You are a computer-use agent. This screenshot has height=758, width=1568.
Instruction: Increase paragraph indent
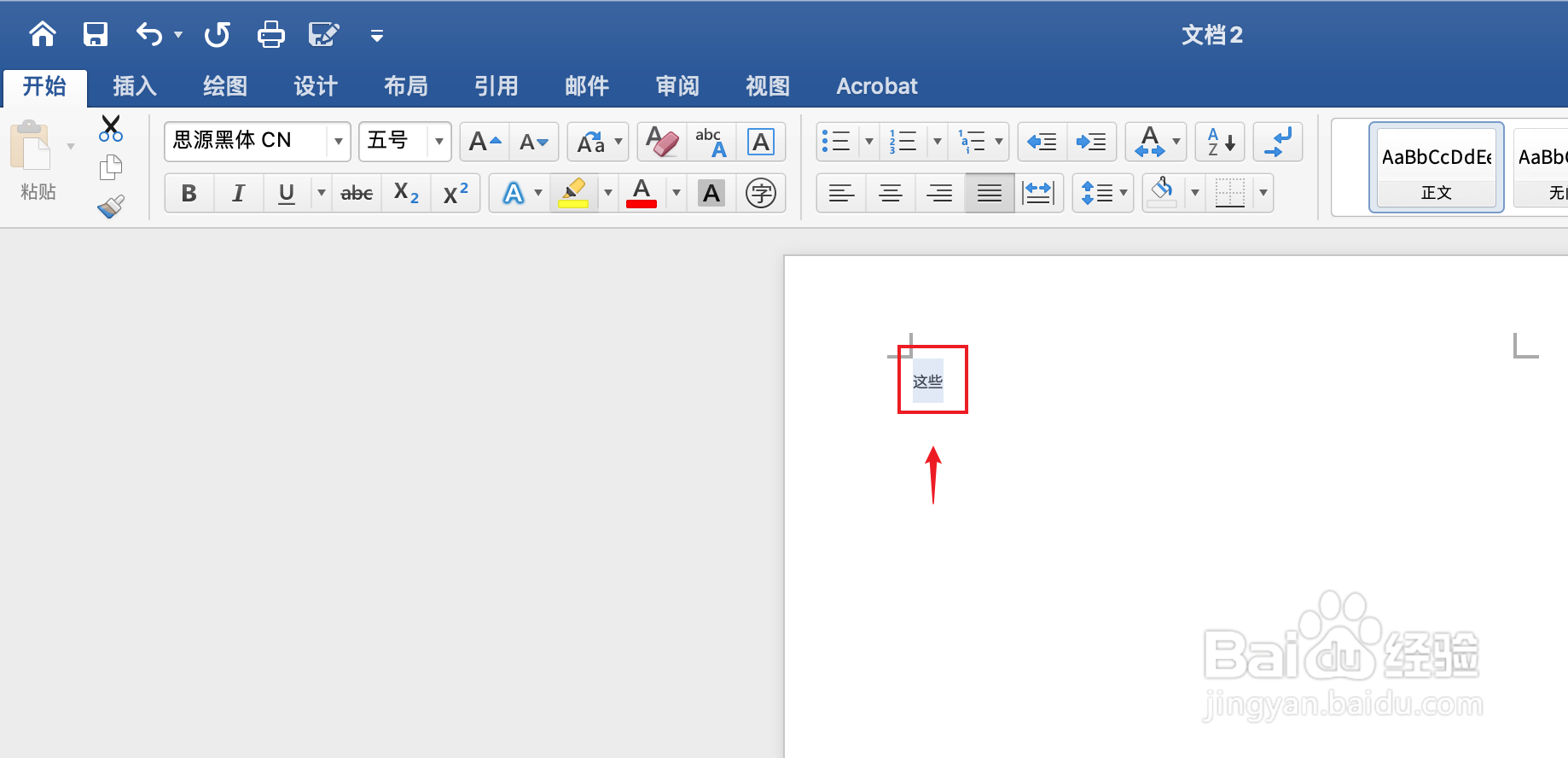[1091, 142]
